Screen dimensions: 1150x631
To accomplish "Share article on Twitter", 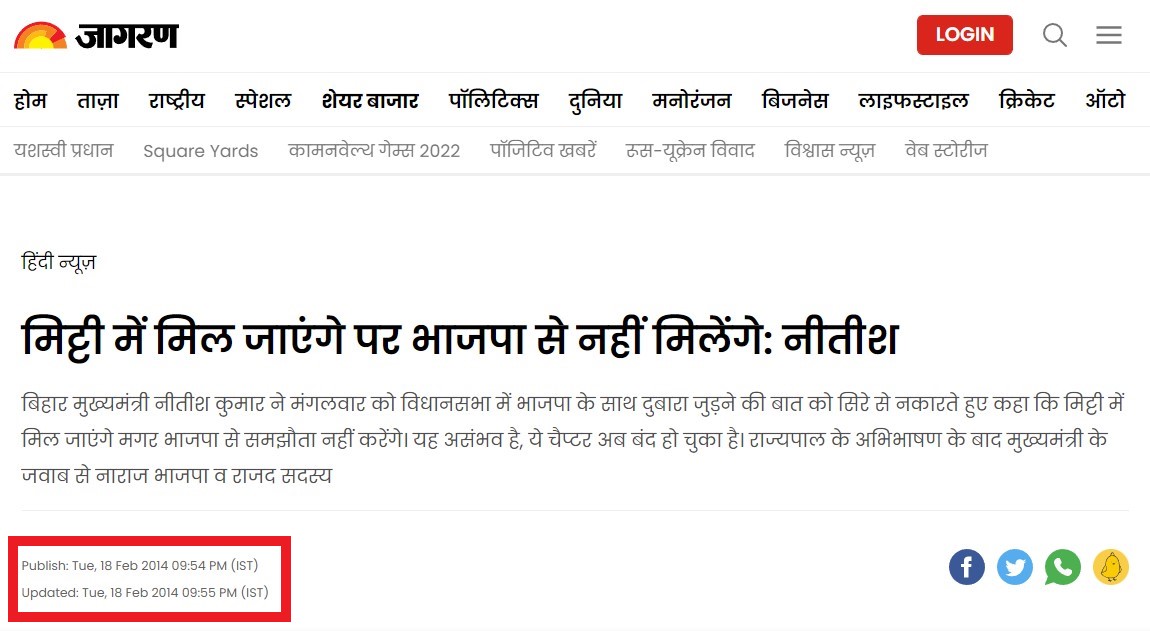I will [1015, 566].
